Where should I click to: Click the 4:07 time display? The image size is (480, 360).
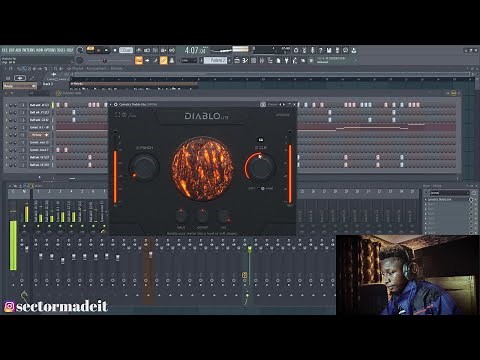click(x=195, y=50)
